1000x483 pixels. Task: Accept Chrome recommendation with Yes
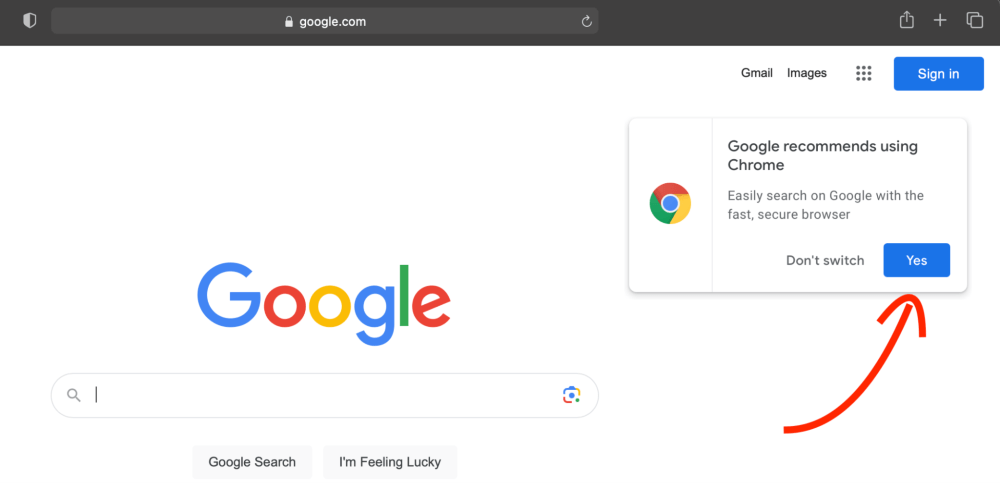(916, 260)
